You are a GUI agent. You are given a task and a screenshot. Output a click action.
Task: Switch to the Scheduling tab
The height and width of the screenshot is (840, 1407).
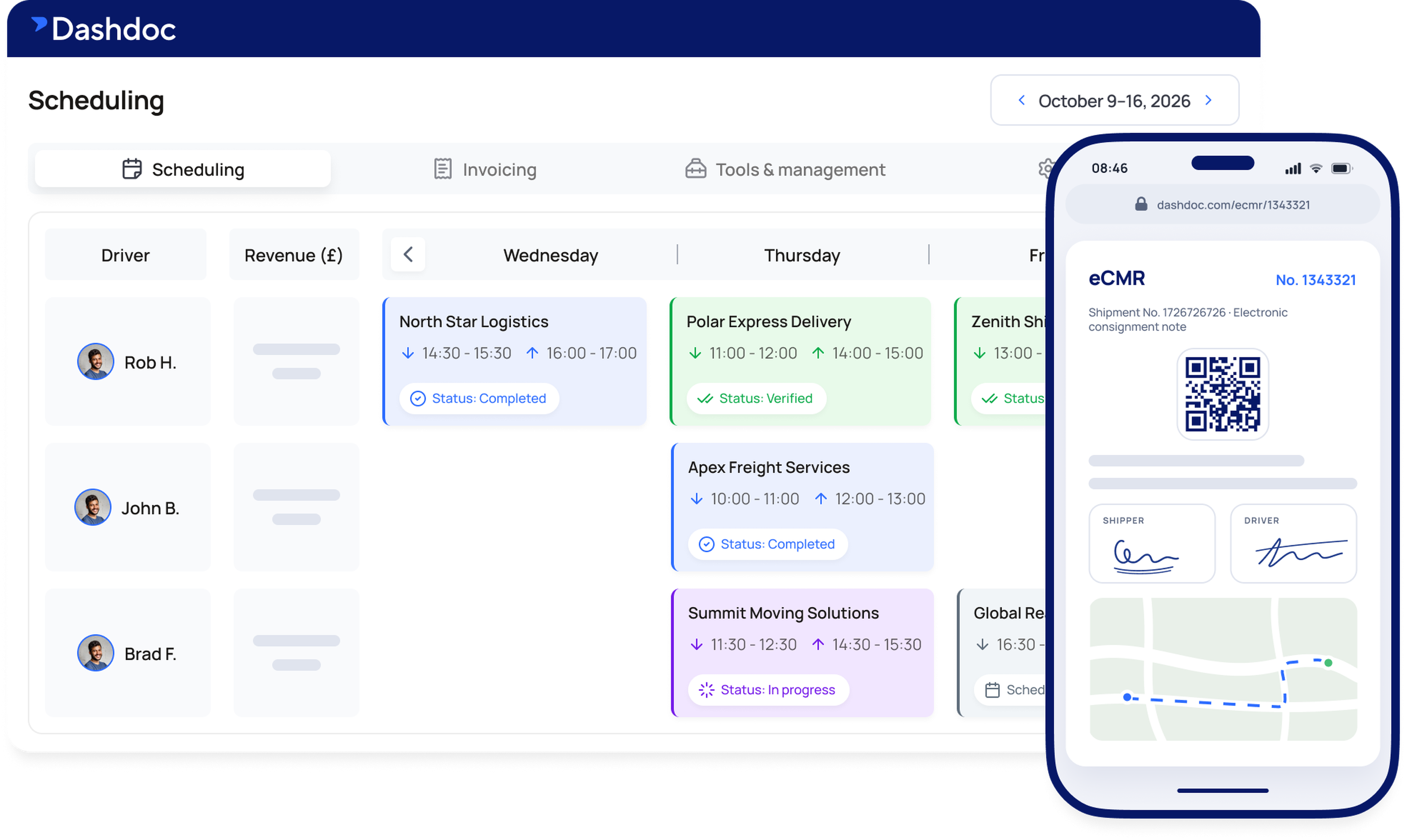tap(183, 169)
